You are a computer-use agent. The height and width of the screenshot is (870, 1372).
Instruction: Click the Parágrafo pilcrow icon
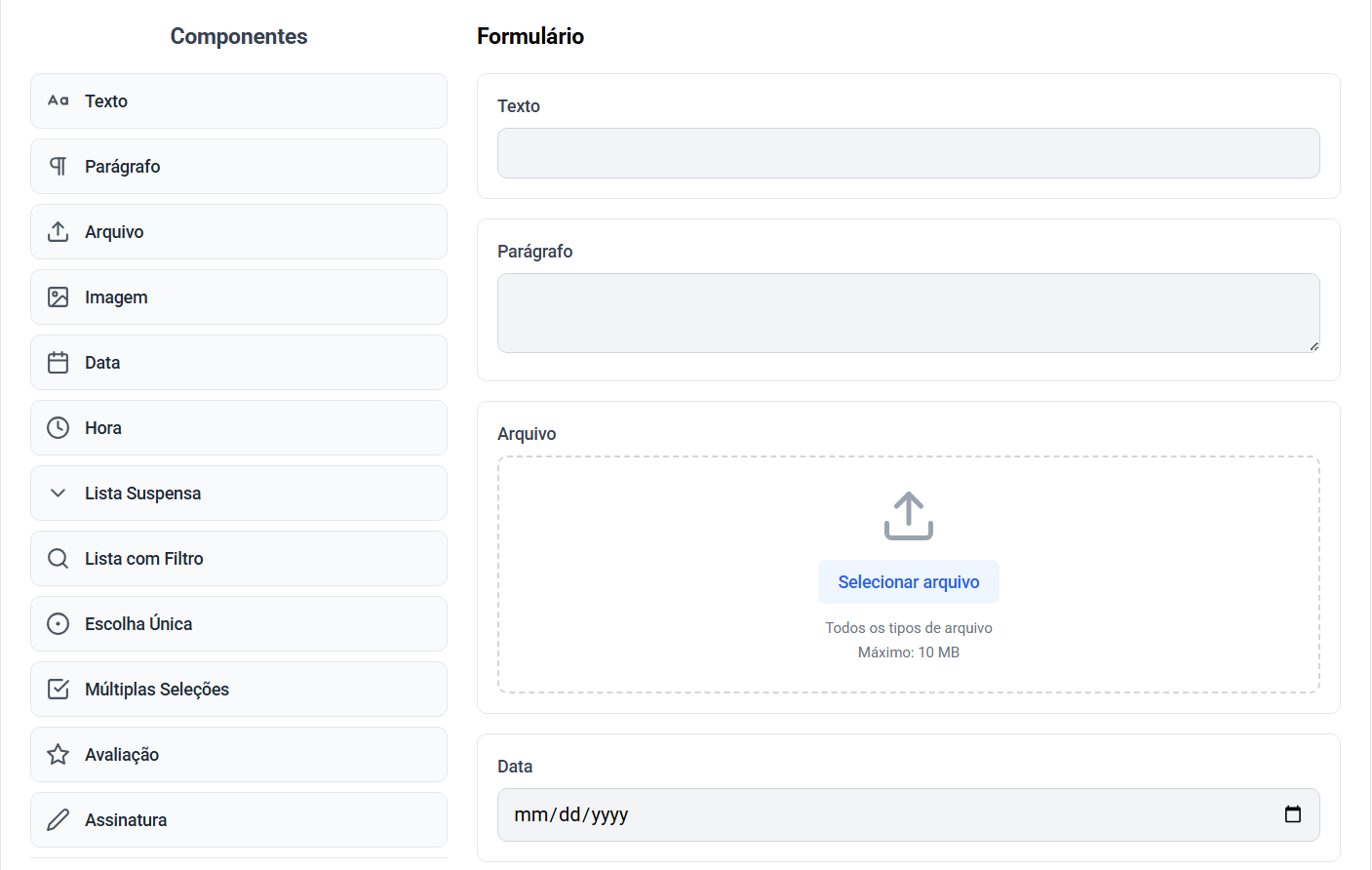click(59, 166)
